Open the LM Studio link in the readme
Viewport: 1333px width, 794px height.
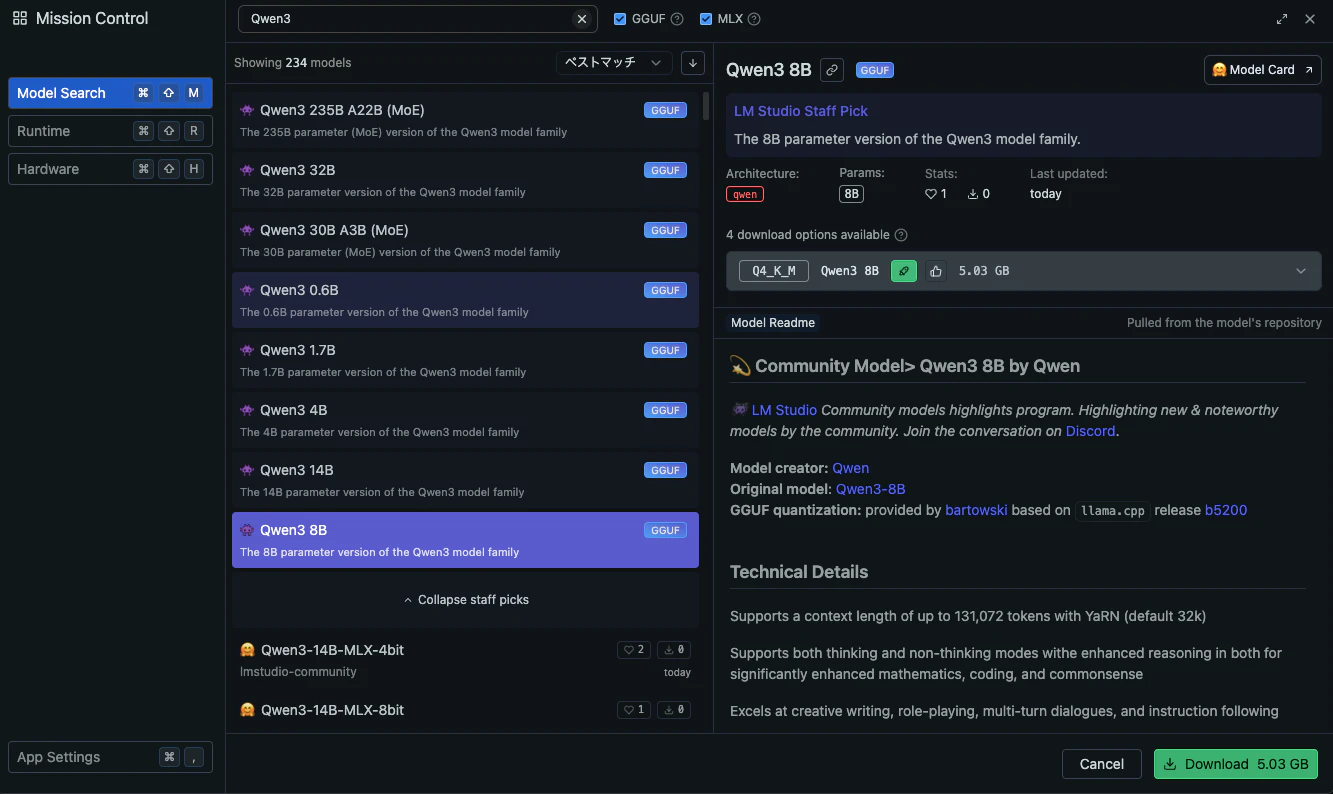point(784,410)
